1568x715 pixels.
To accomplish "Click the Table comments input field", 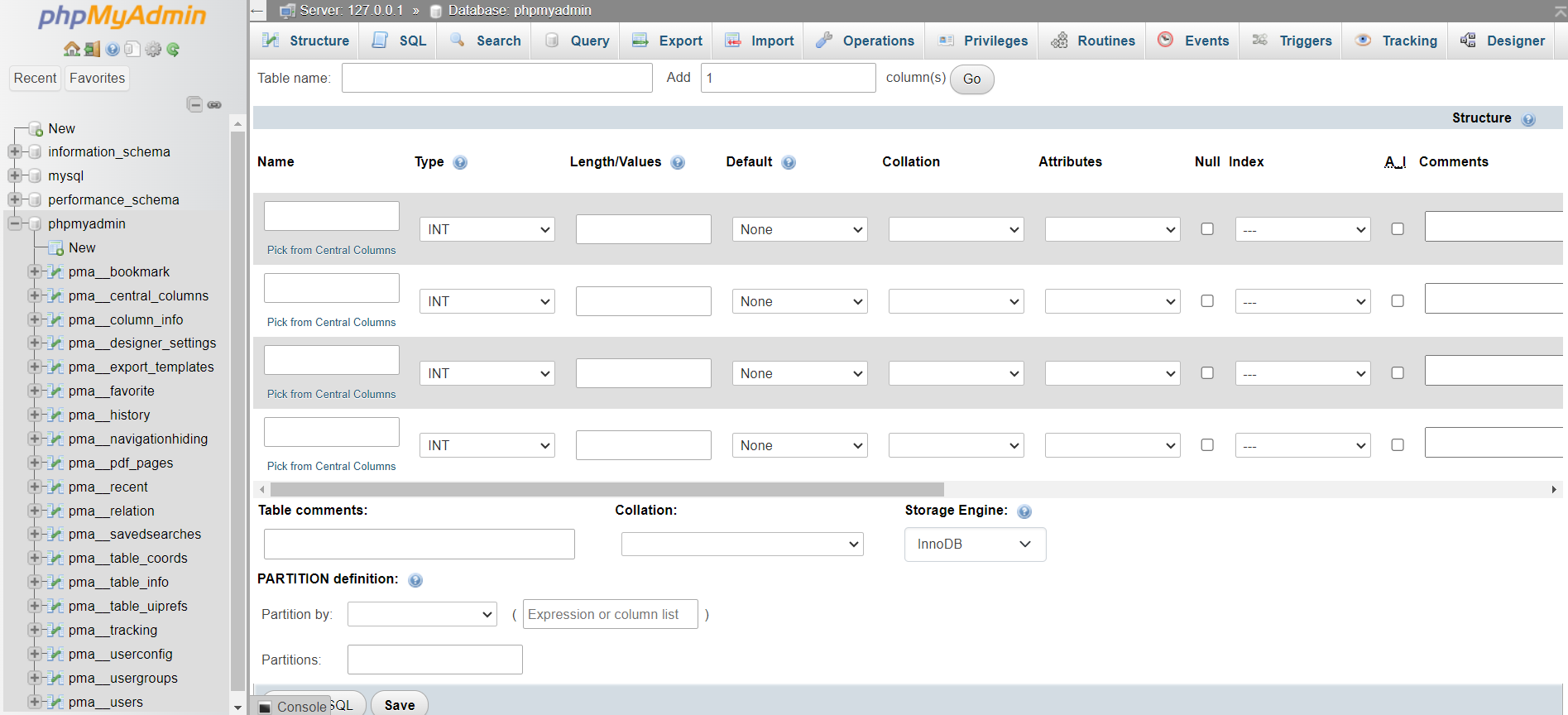I will point(420,544).
